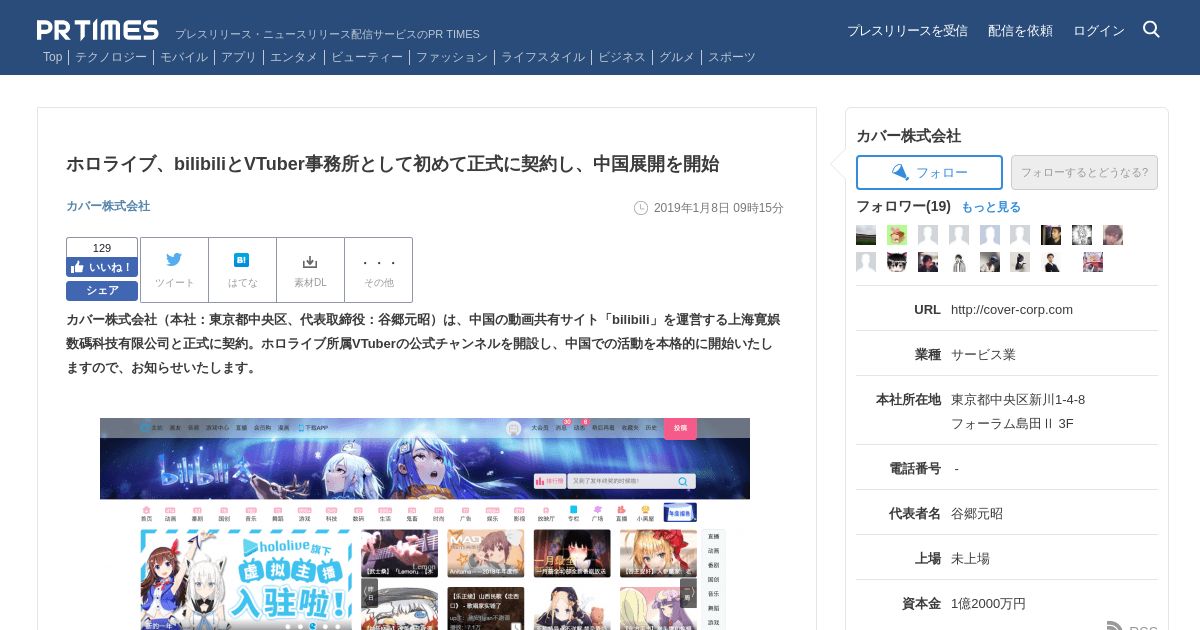Click the Facebook いいね! thumbs-up button

102,267
